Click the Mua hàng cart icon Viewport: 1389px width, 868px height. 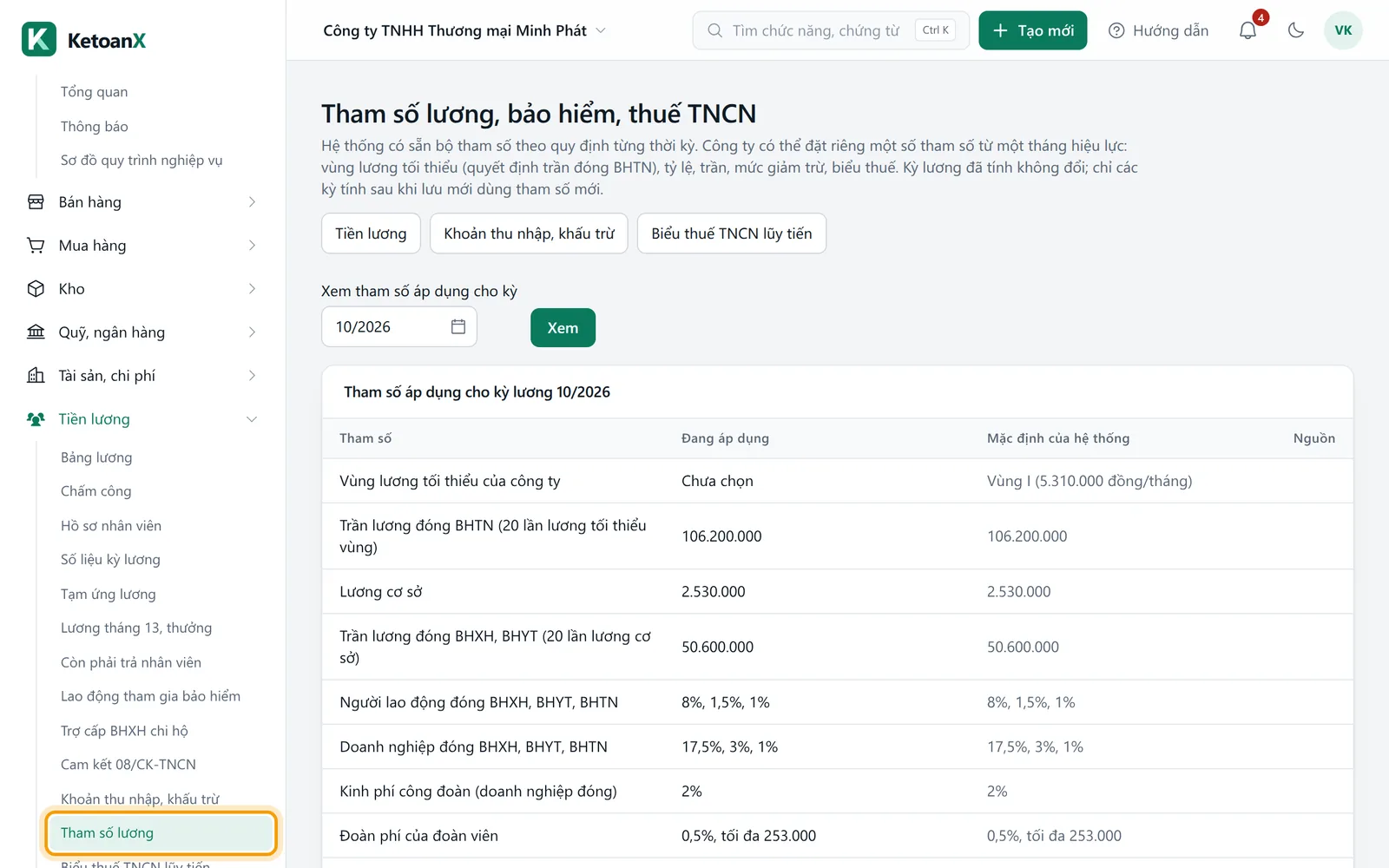pyautogui.click(x=36, y=246)
